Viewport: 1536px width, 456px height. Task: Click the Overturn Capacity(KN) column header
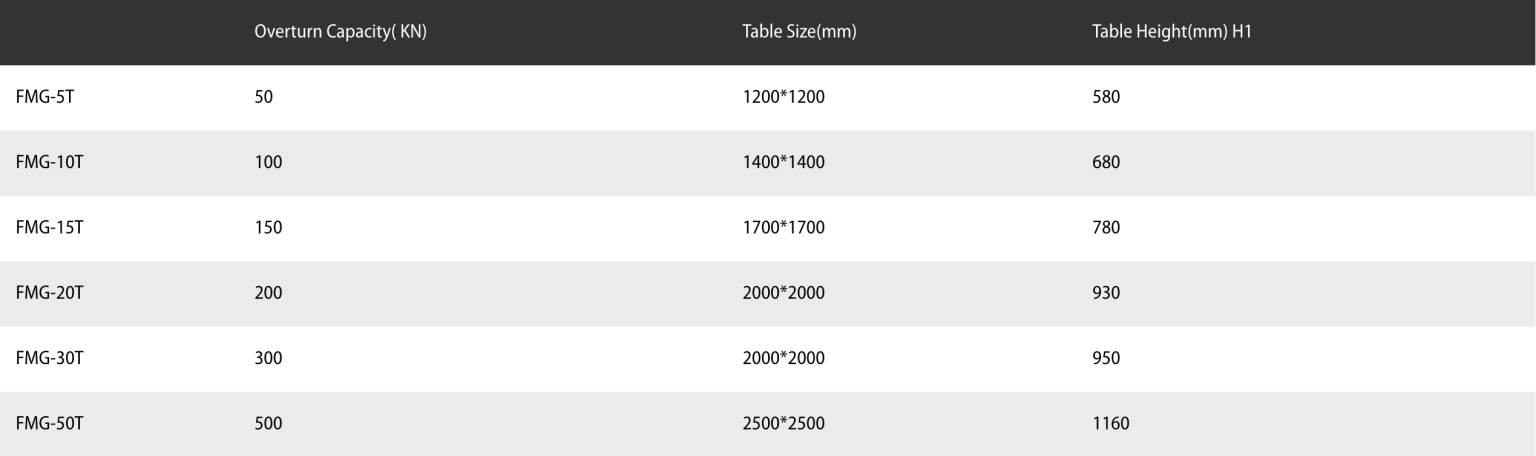[340, 32]
